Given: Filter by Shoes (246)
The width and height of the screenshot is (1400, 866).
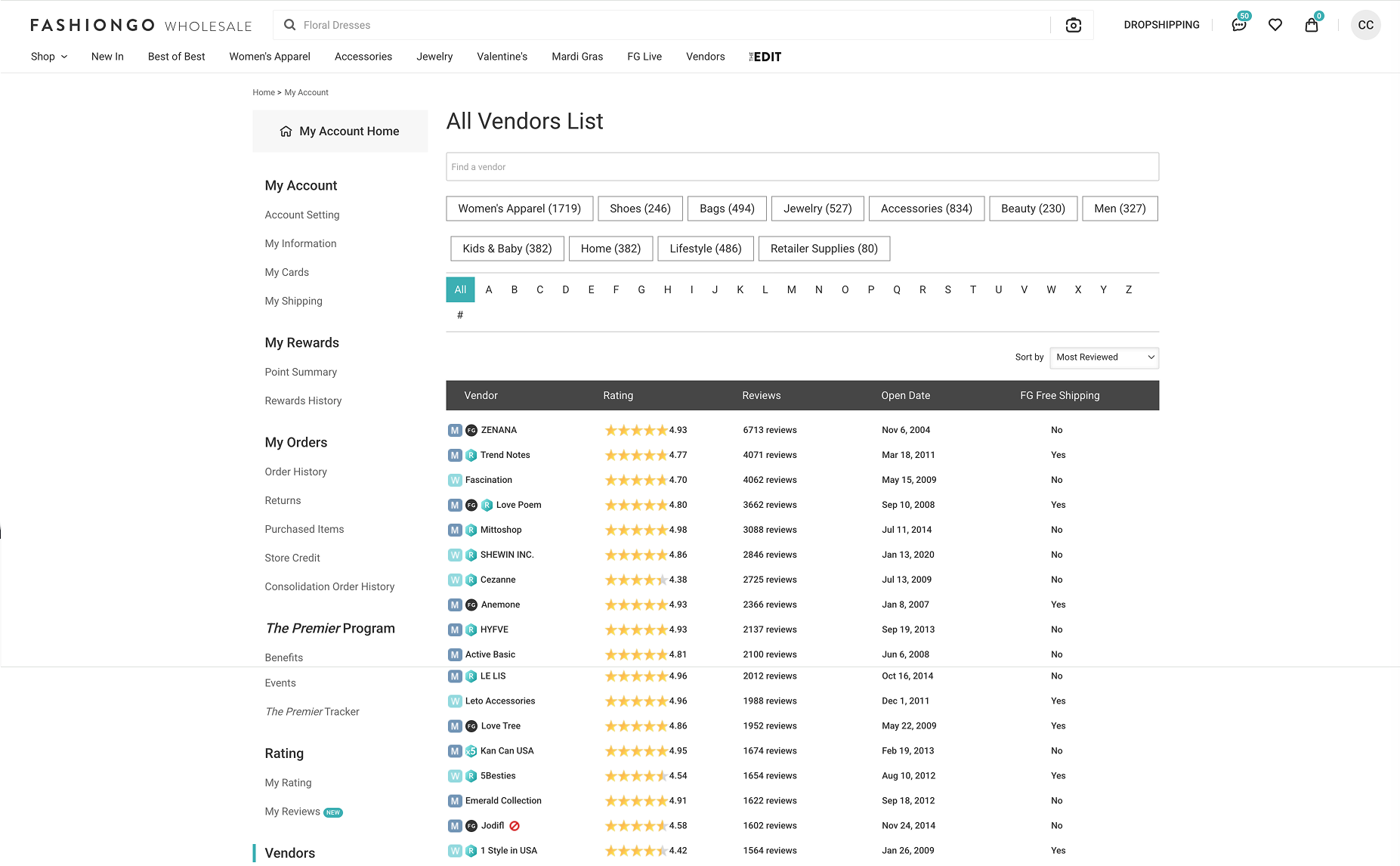Looking at the screenshot, I should tap(640, 209).
